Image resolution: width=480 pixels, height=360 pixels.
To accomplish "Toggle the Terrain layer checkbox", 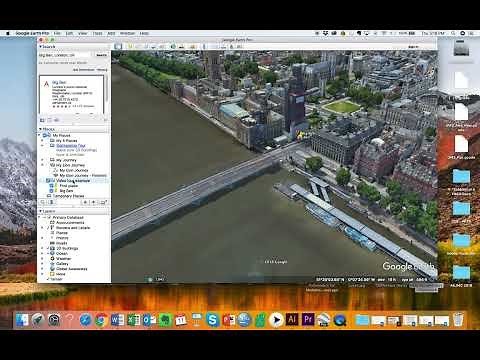I will 48,279.
